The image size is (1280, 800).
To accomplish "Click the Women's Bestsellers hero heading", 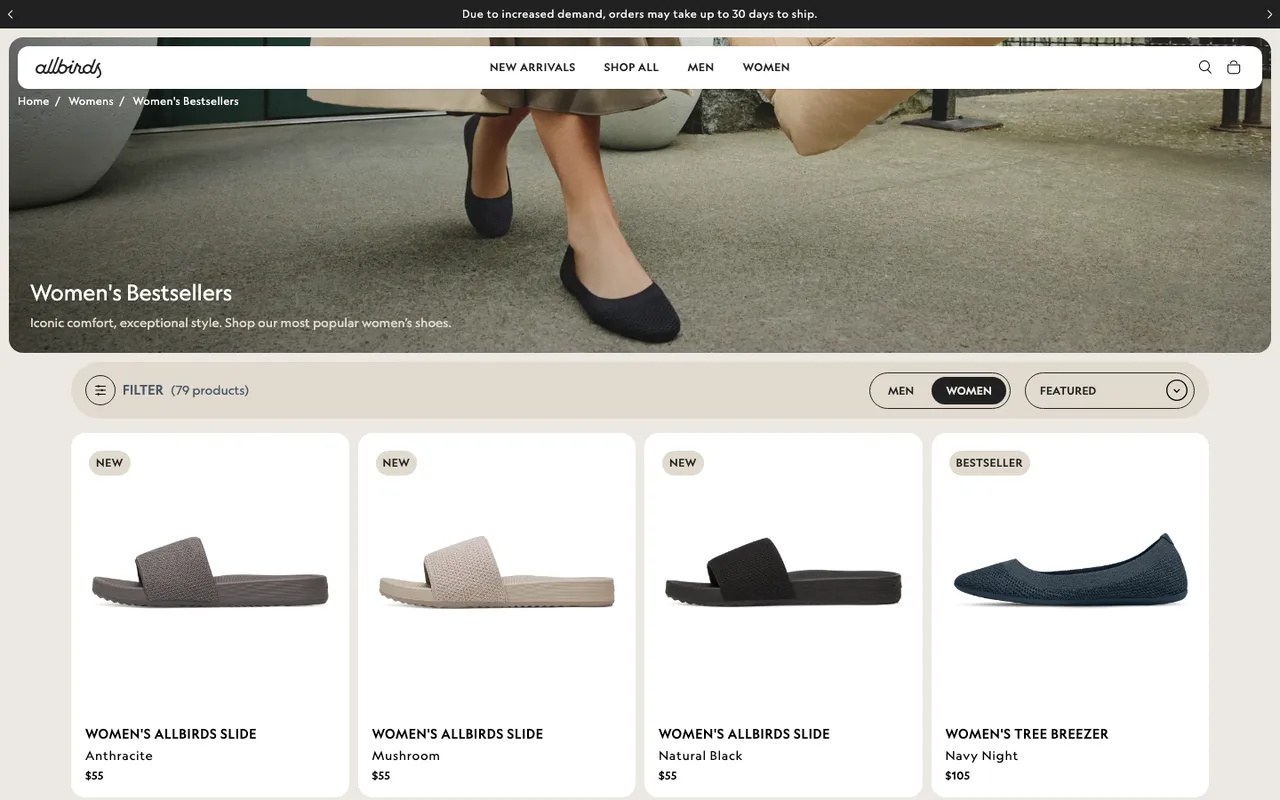I will click(131, 293).
